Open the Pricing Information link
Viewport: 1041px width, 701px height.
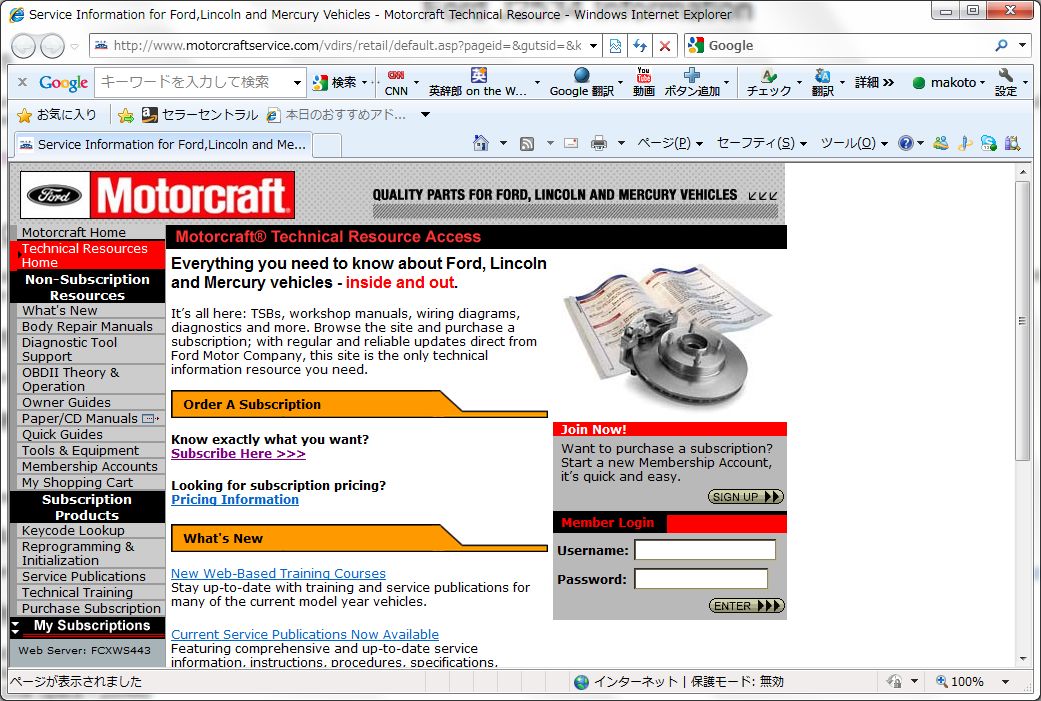235,499
